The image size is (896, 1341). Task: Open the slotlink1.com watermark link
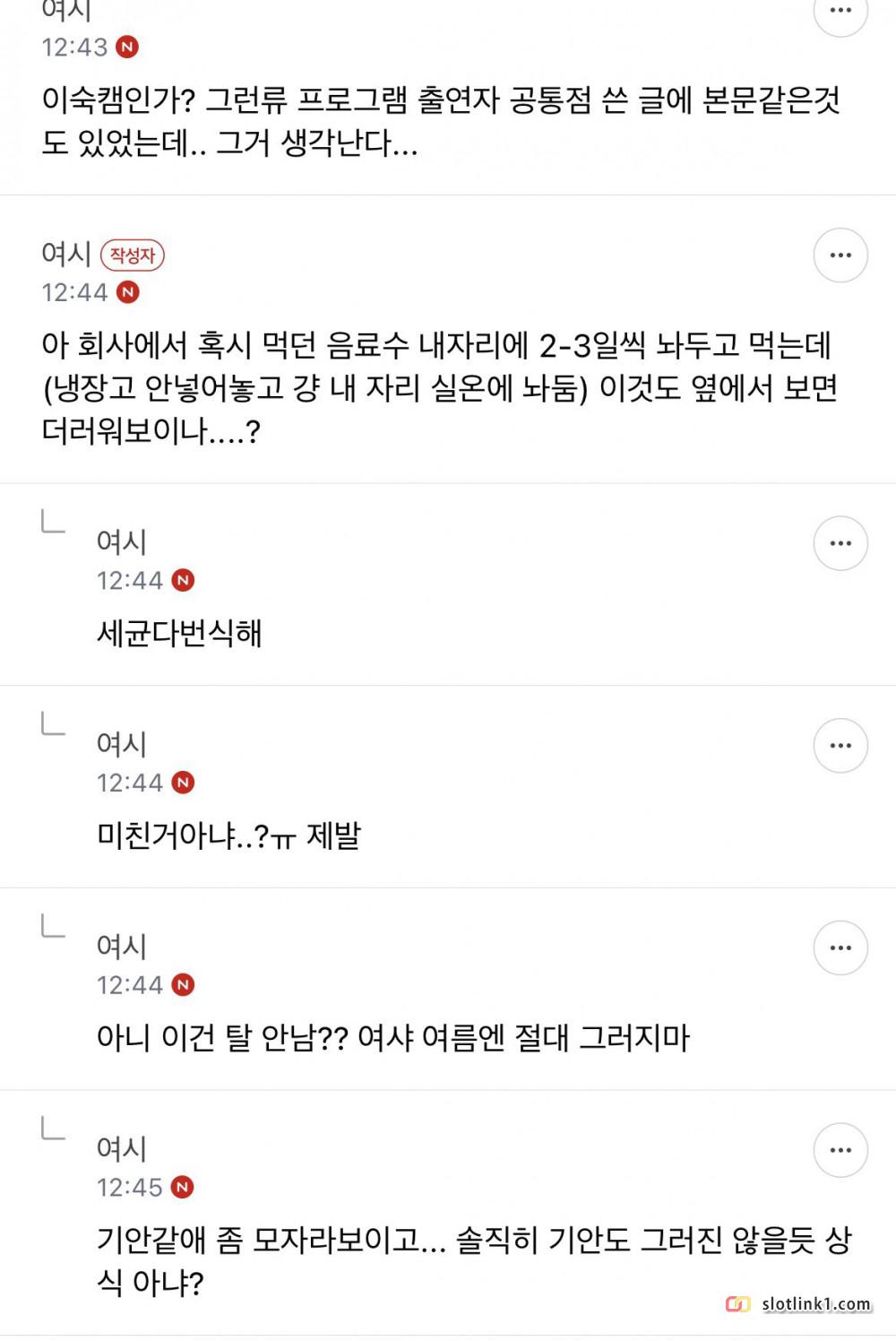816,1304
